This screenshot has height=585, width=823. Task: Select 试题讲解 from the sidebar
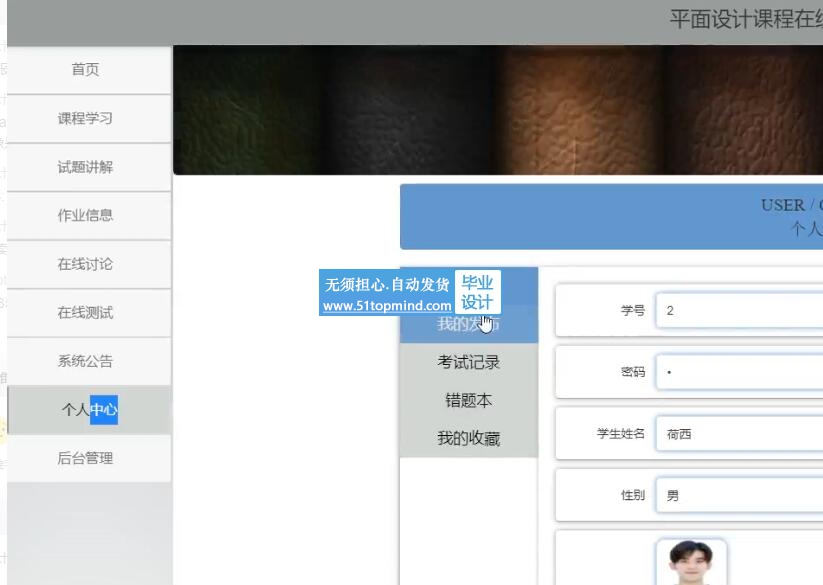pyautogui.click(x=89, y=167)
